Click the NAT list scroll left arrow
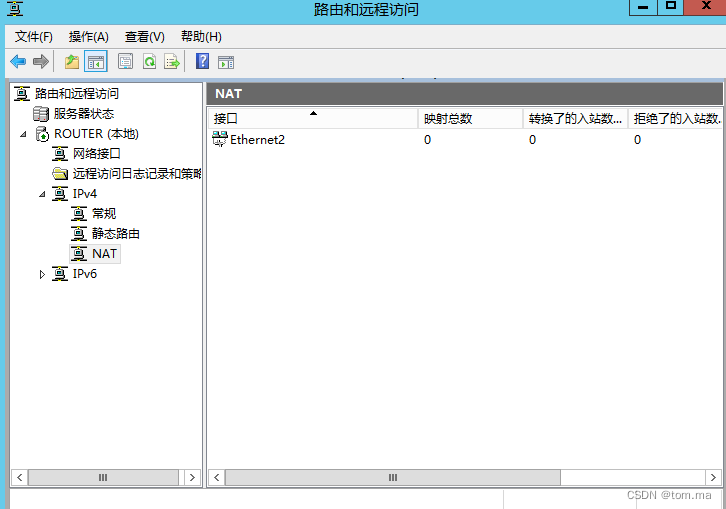The width and height of the screenshot is (726, 509). click(217, 477)
